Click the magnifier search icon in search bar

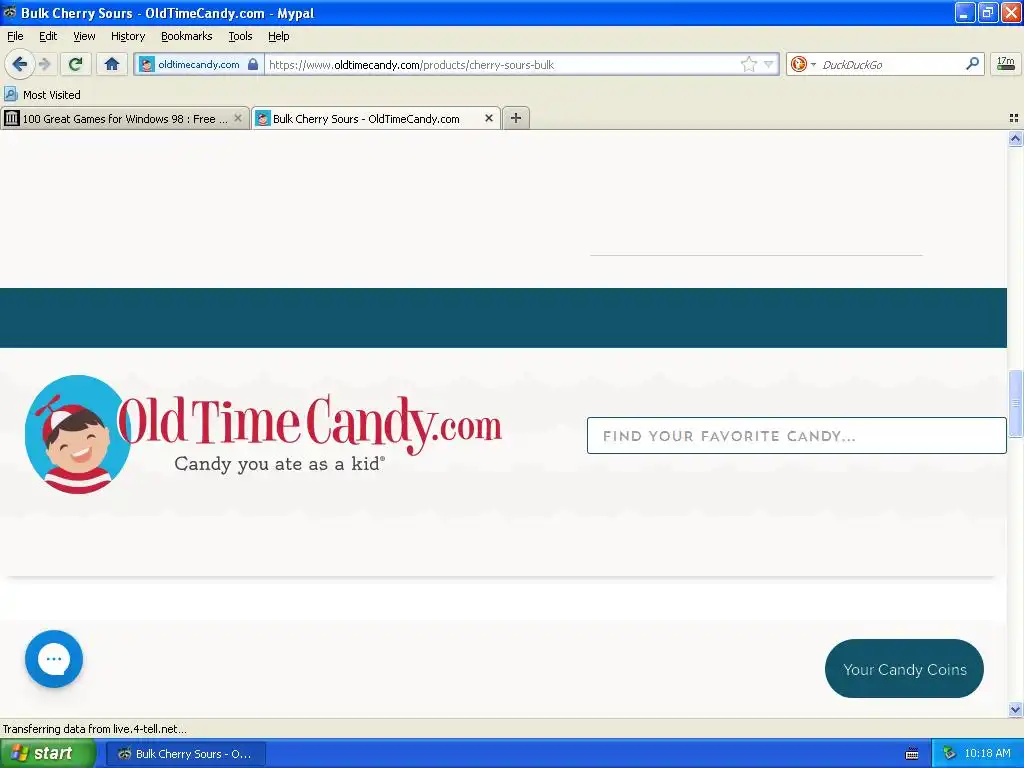pyautogui.click(x=972, y=64)
